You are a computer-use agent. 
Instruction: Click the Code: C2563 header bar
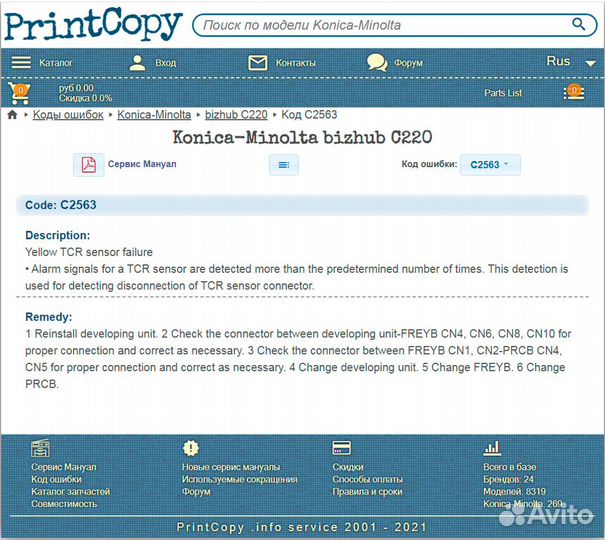tap(302, 205)
